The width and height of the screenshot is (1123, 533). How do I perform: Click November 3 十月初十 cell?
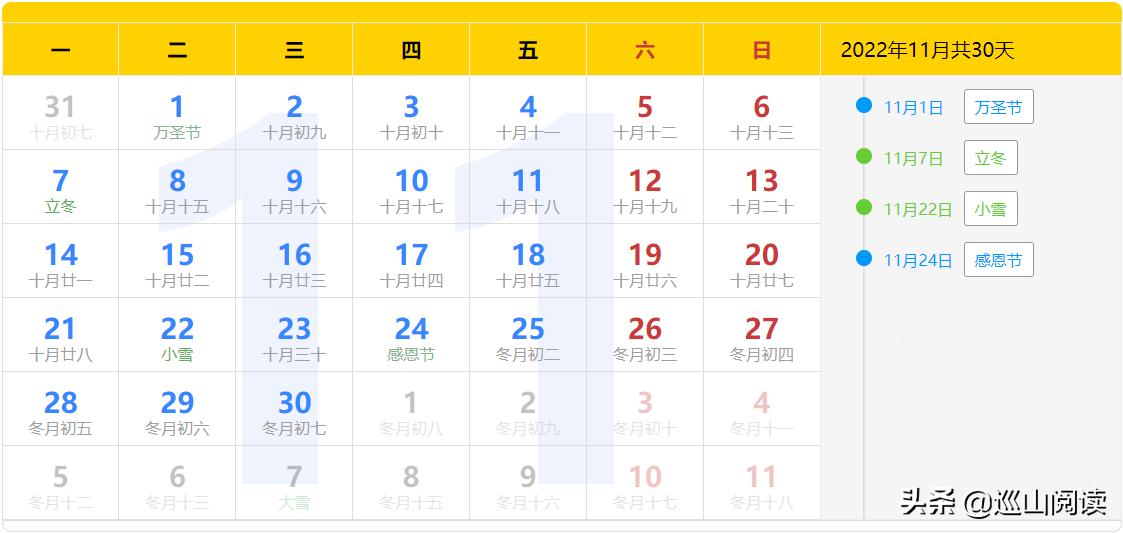(411, 112)
